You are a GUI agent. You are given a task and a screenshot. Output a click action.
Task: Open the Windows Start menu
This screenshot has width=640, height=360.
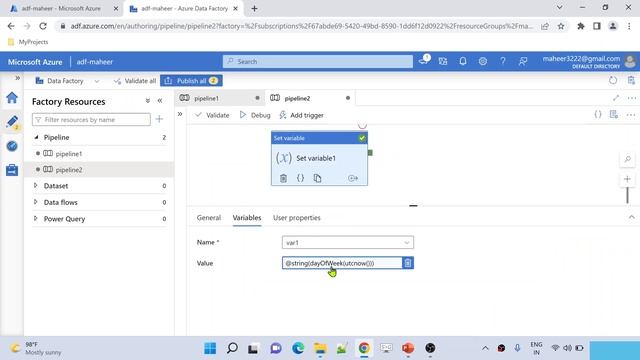pyautogui.click(x=210, y=348)
